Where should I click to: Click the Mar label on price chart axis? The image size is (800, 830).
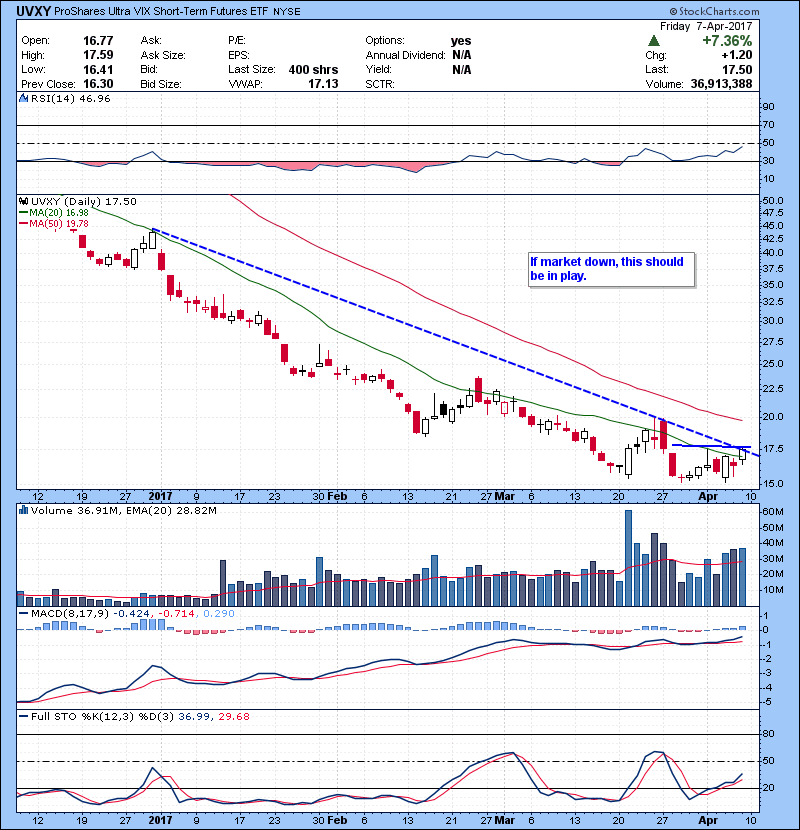[x=505, y=496]
